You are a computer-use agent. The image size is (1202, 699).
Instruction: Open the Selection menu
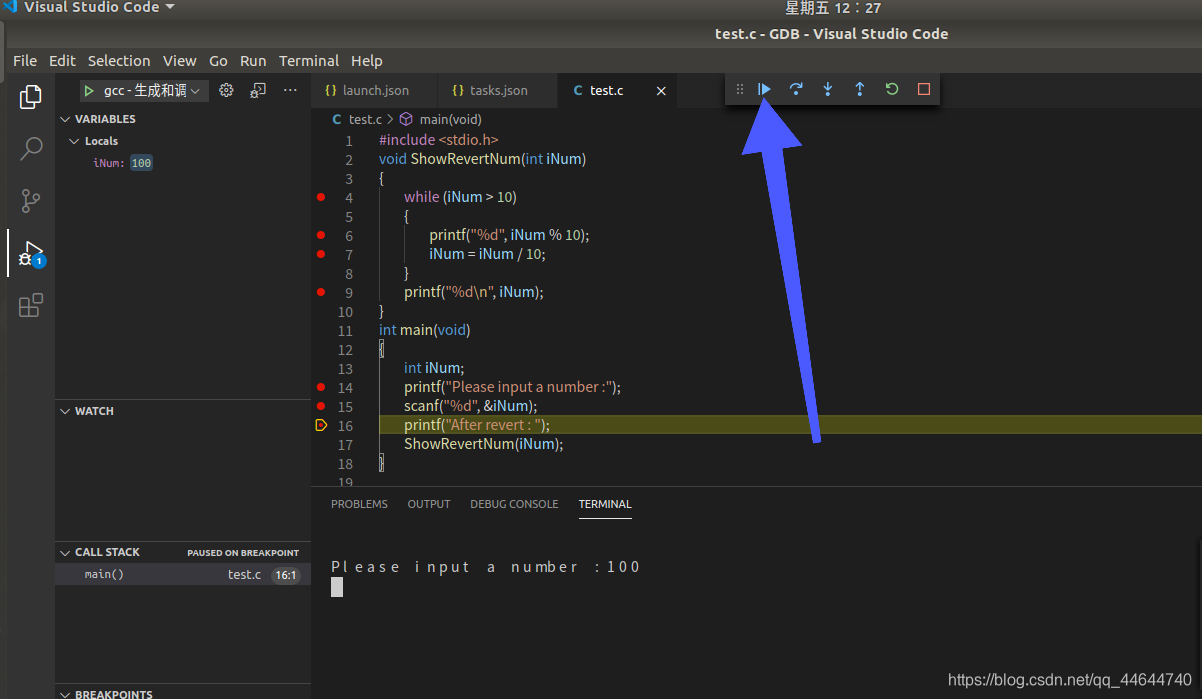coord(119,61)
